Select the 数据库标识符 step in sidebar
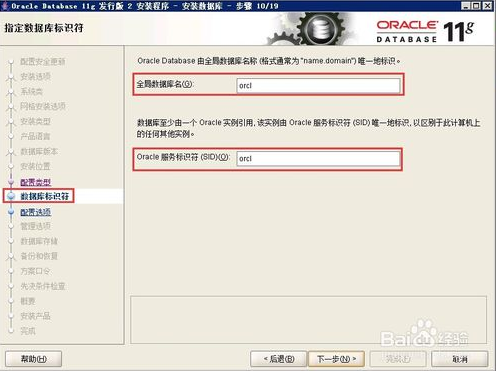The width and height of the screenshot is (496, 371). point(45,196)
